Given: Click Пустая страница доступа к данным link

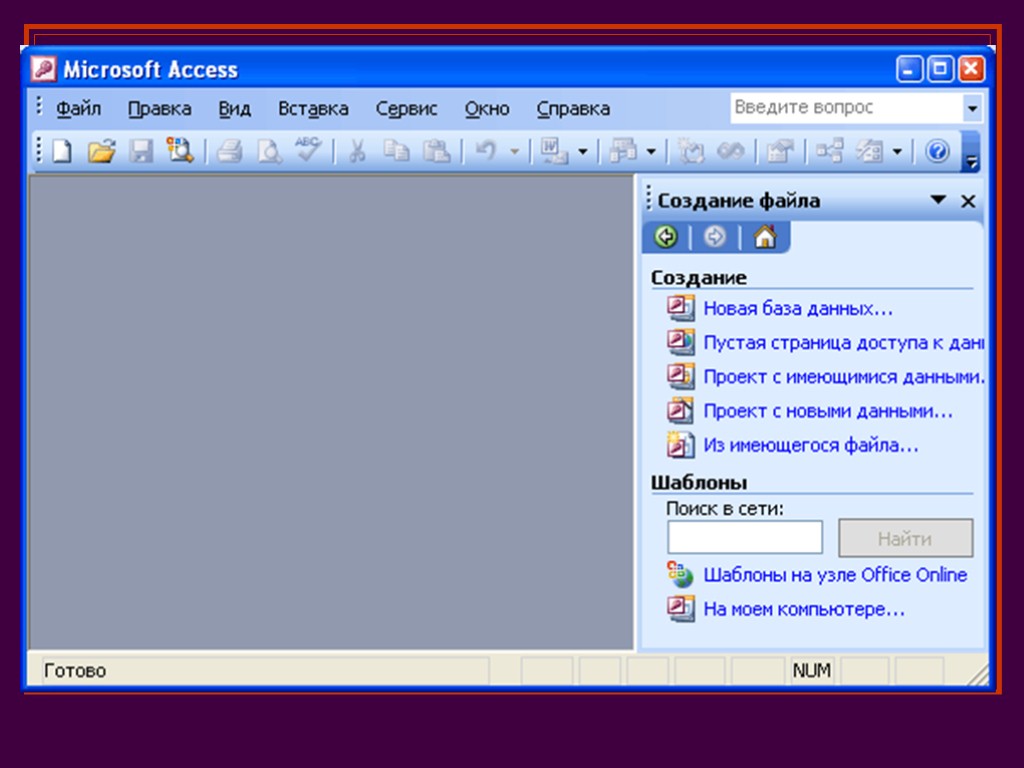Looking at the screenshot, I should tap(843, 342).
